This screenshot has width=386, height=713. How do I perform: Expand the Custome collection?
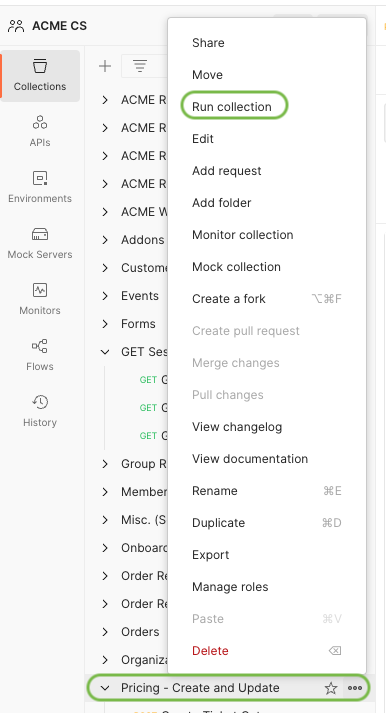[105, 268]
